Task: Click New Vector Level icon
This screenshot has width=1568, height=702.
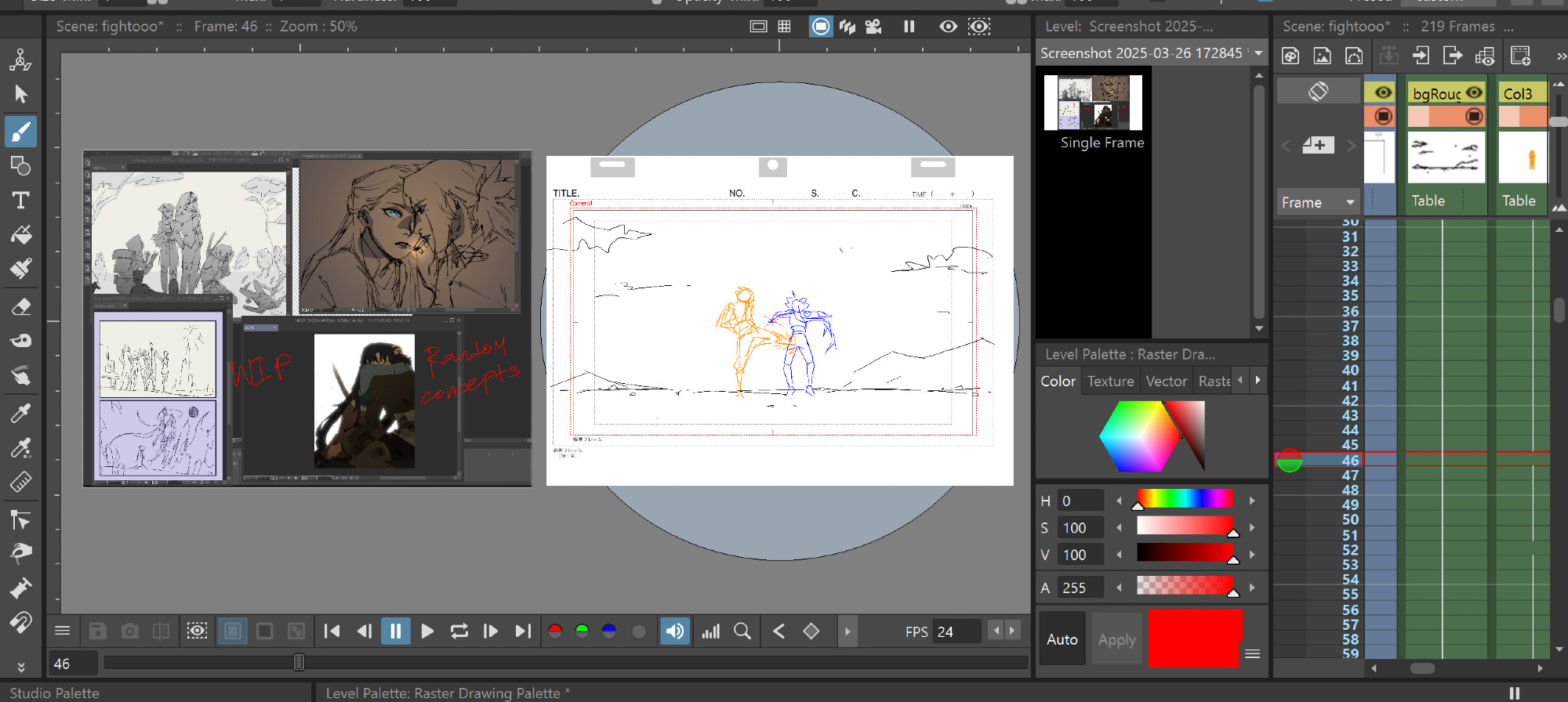Action: click(1354, 56)
